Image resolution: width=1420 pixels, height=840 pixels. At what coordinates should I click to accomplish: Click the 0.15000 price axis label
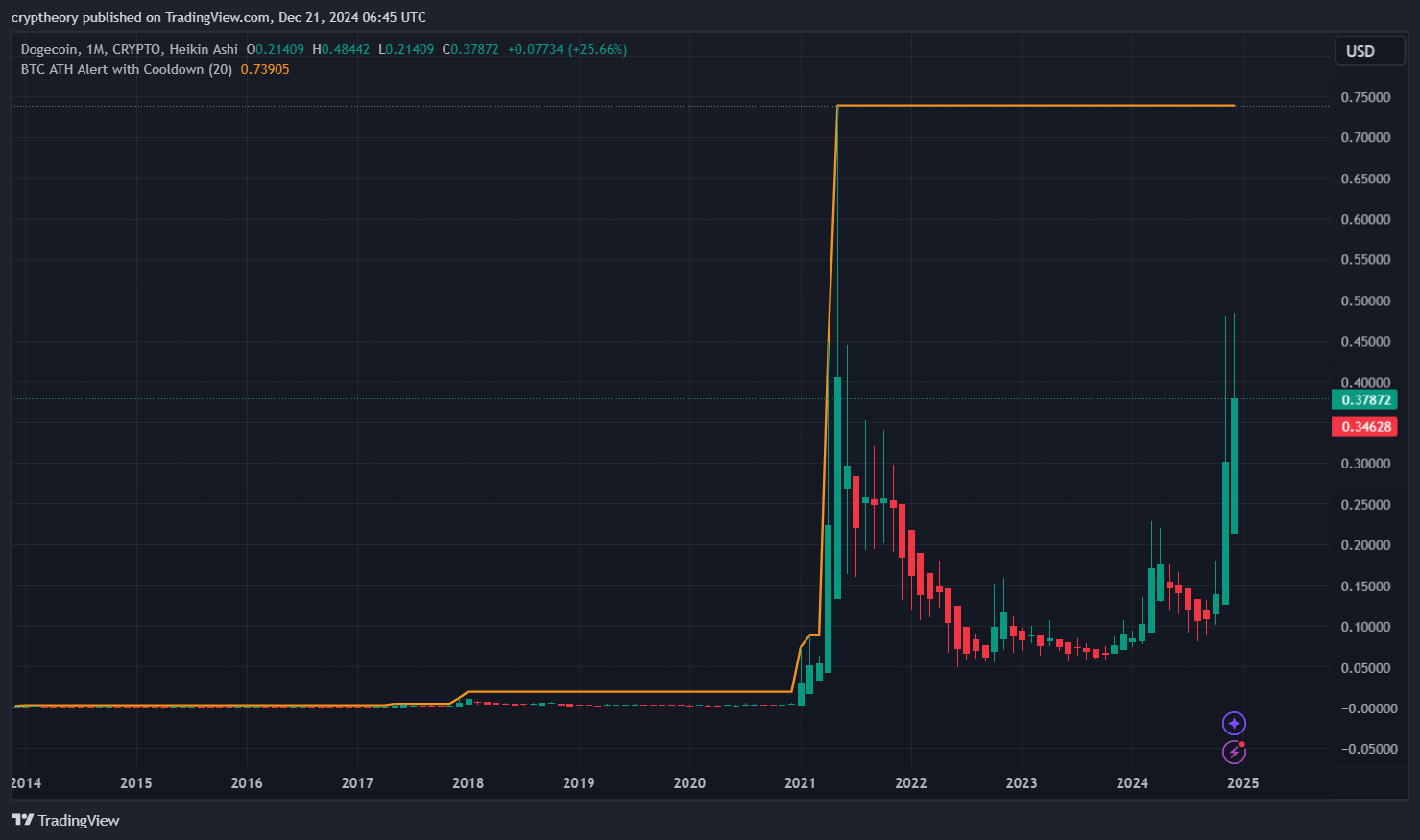pyautogui.click(x=1365, y=586)
